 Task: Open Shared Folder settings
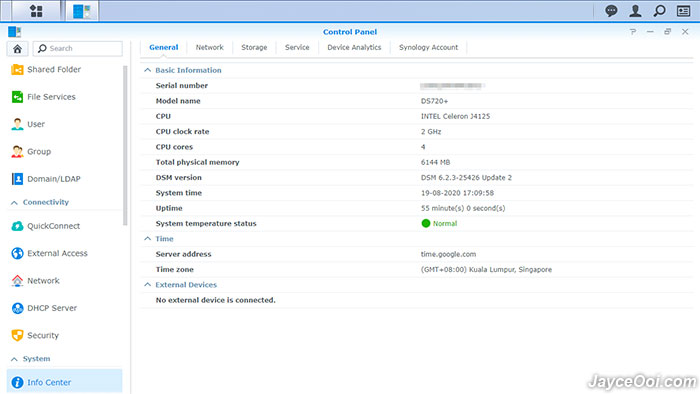[54, 70]
